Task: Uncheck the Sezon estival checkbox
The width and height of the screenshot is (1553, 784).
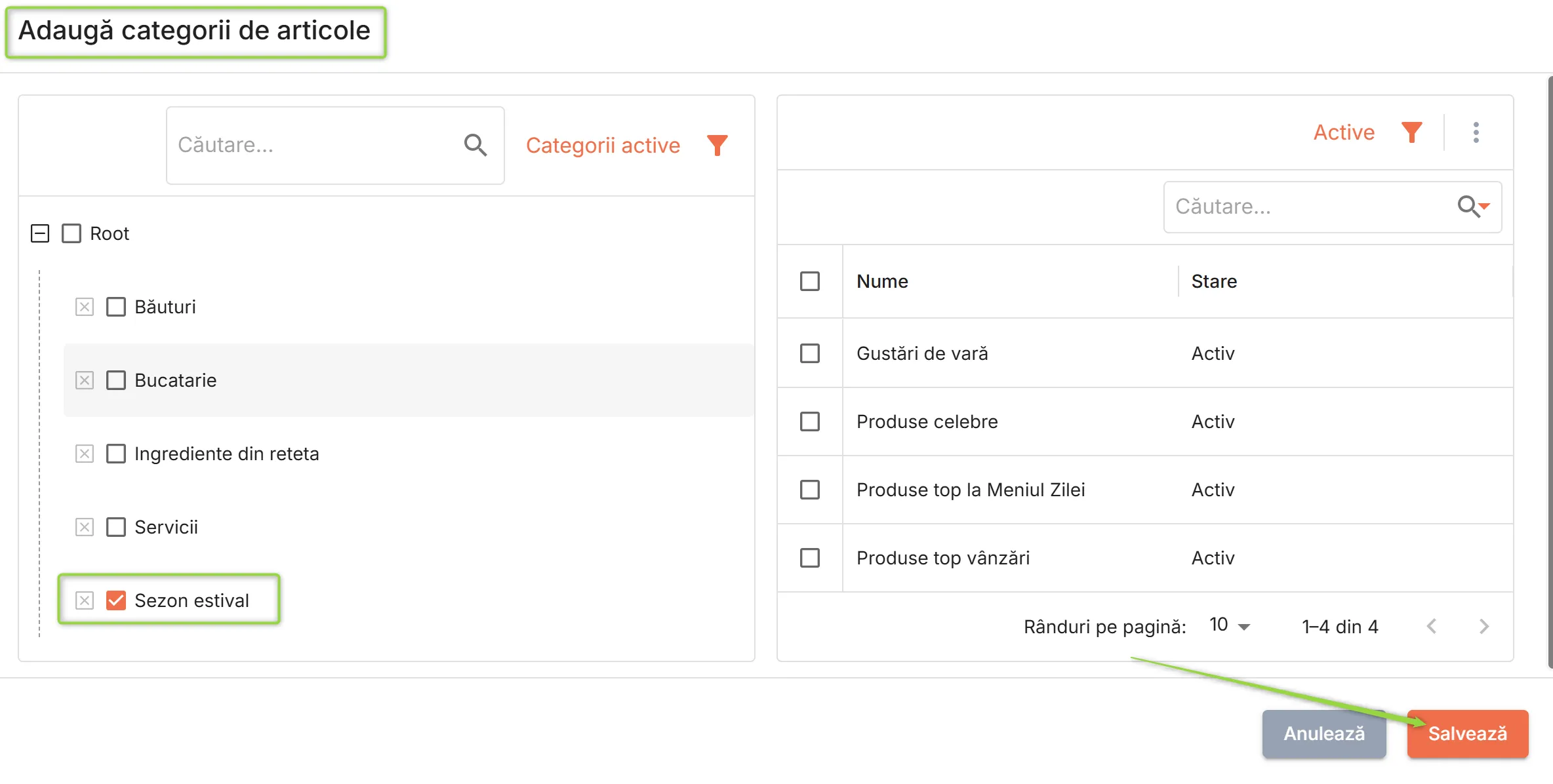Action: [116, 600]
